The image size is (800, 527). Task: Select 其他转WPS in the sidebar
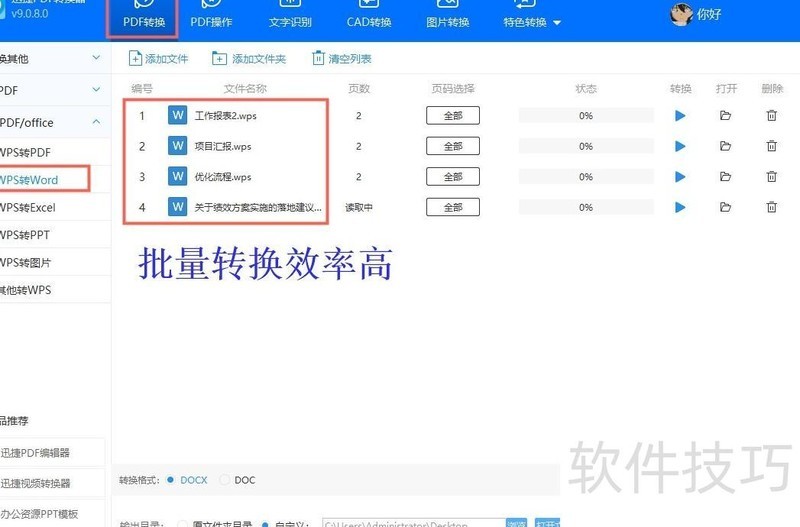click(55, 290)
